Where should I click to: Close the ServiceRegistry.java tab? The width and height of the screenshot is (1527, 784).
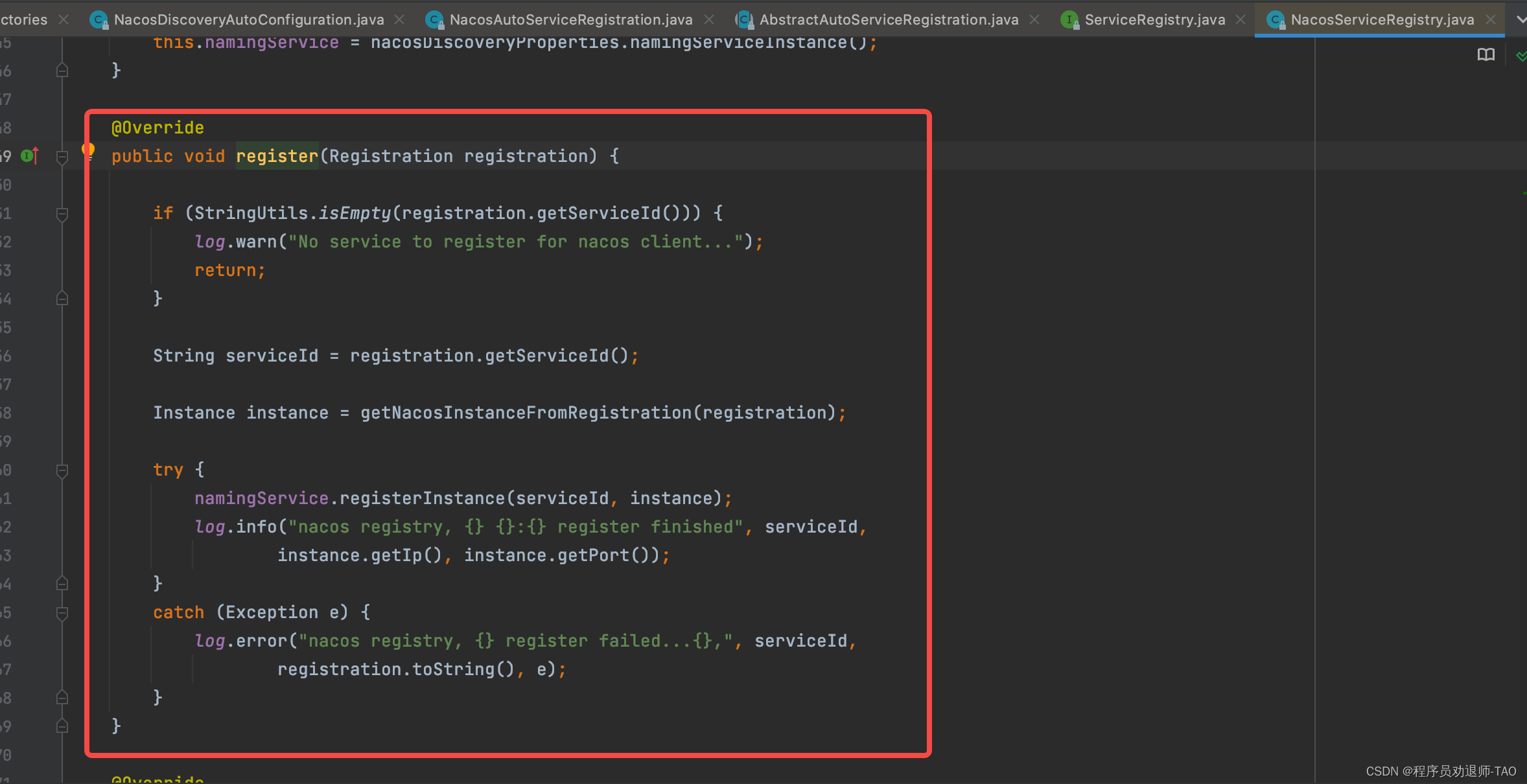pos(1241,20)
